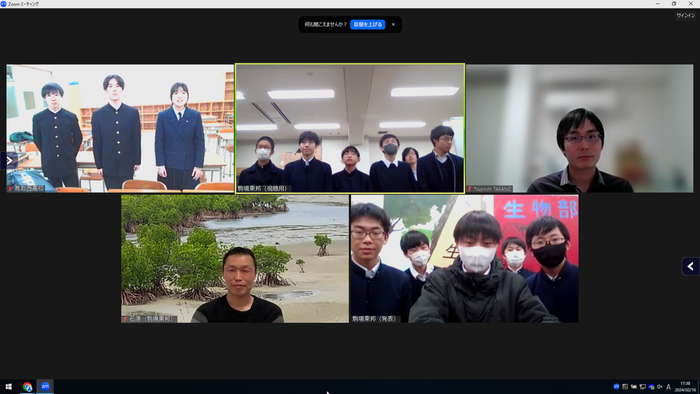Viewport: 700px width, 394px height.
Task: Click the blue 音量を上げる button
Action: pyautogui.click(x=368, y=25)
